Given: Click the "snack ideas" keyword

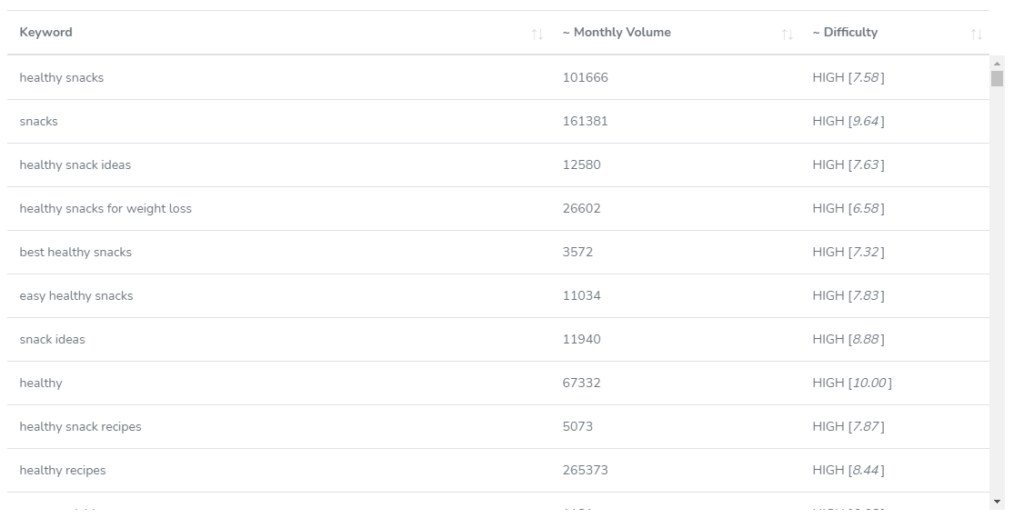Looking at the screenshot, I should [52, 340].
